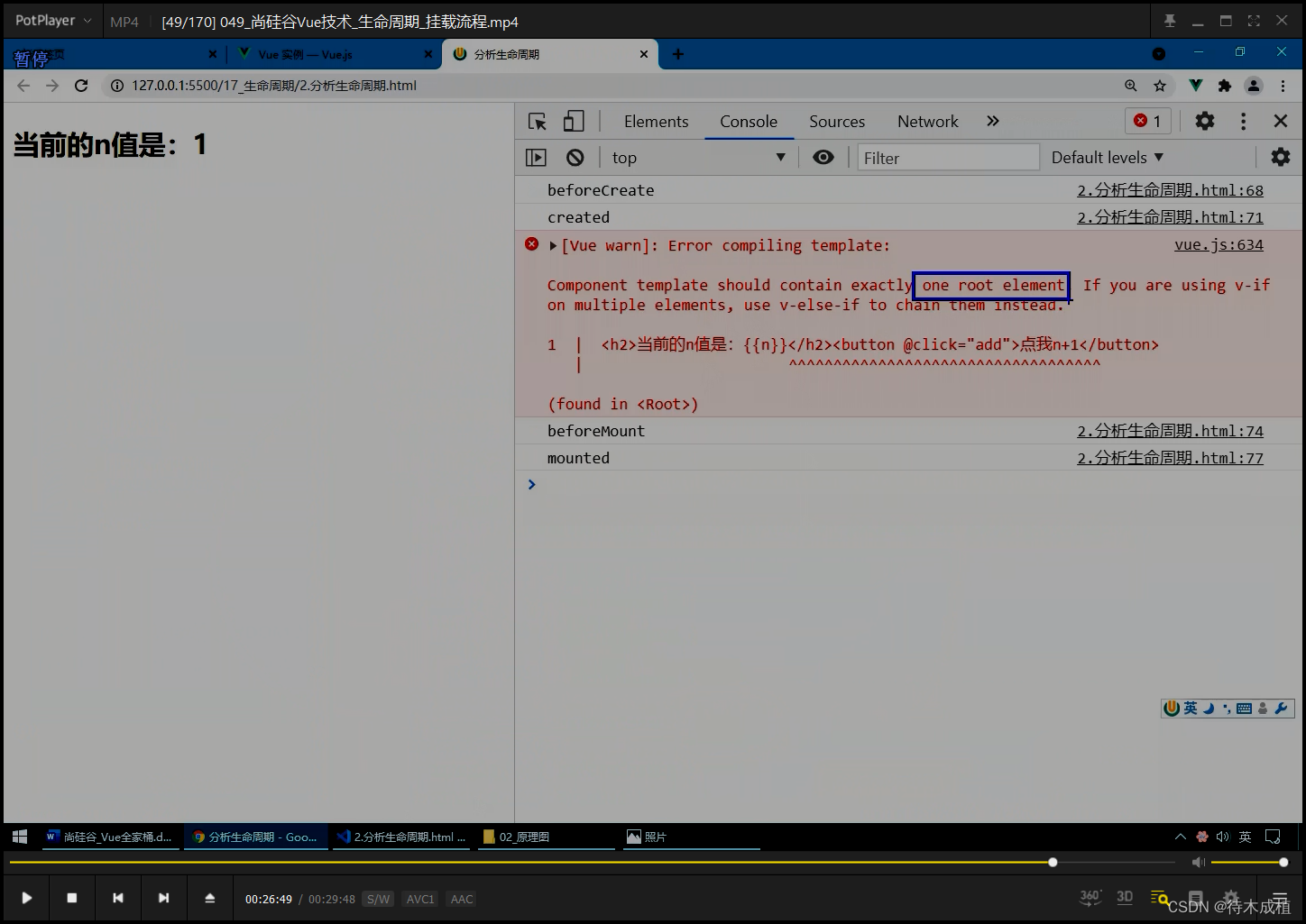
Task: Click the console Filter input
Action: pos(948,158)
